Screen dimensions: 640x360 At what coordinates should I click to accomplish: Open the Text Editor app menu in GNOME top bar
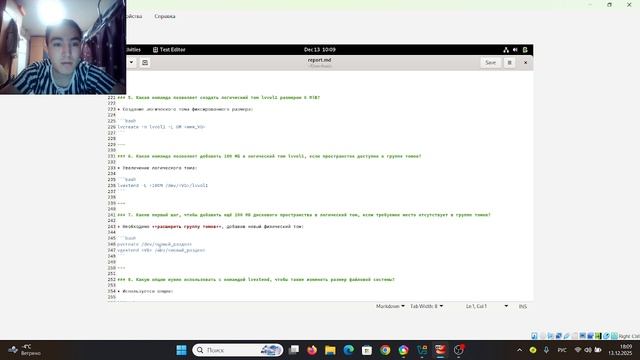click(x=169, y=49)
